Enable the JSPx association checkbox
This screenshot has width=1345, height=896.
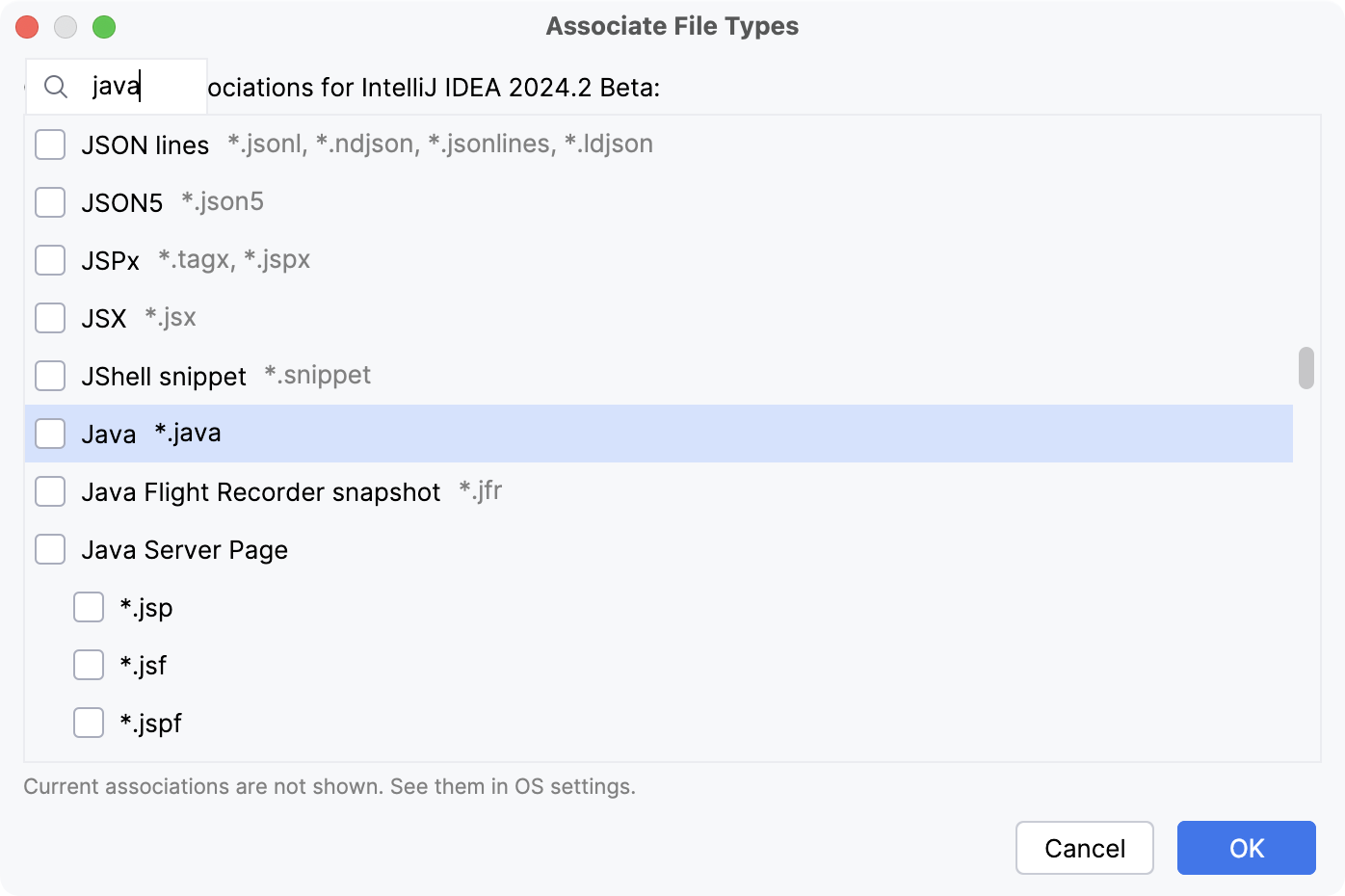[x=50, y=260]
